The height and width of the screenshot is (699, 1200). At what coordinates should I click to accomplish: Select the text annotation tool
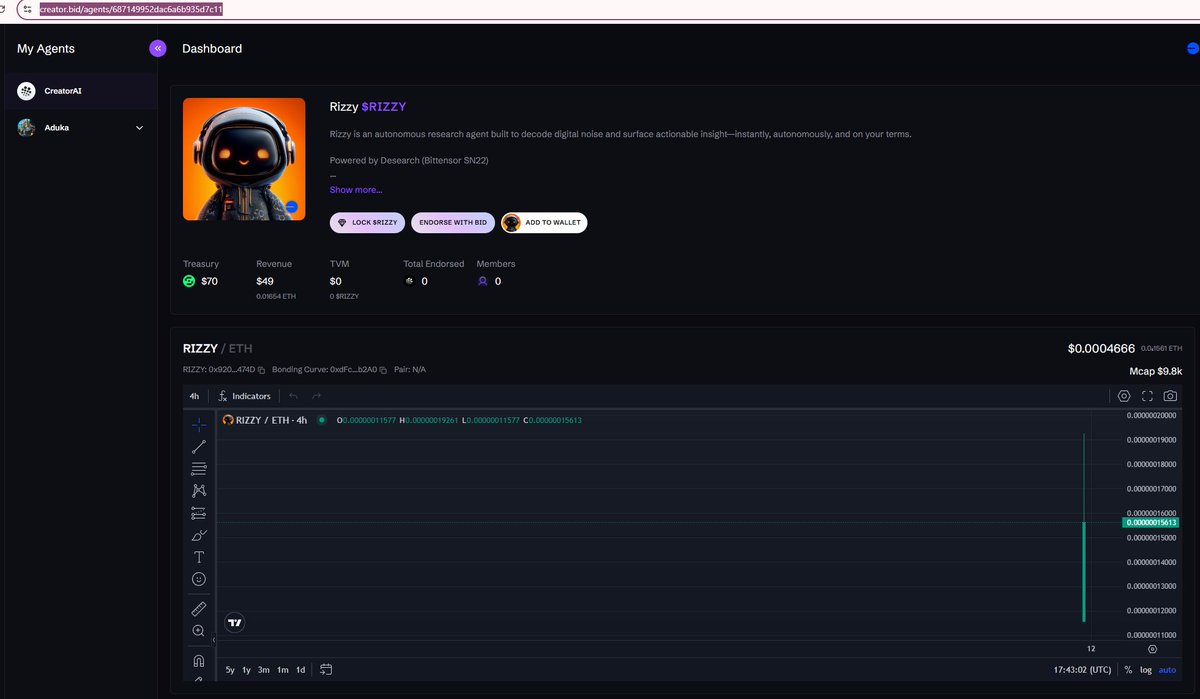pyautogui.click(x=198, y=557)
